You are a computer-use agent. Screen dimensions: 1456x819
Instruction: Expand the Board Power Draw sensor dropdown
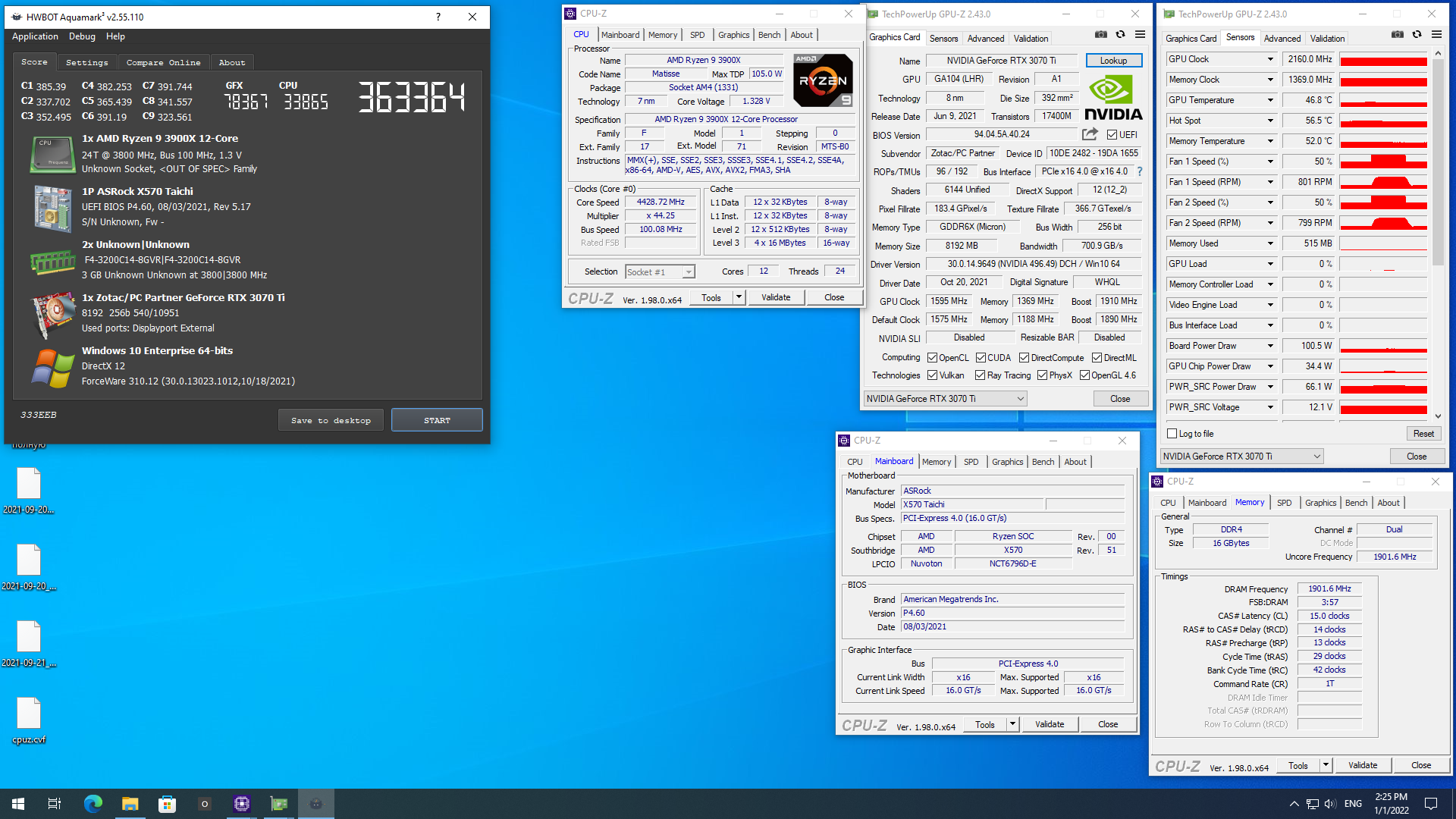(x=1270, y=346)
